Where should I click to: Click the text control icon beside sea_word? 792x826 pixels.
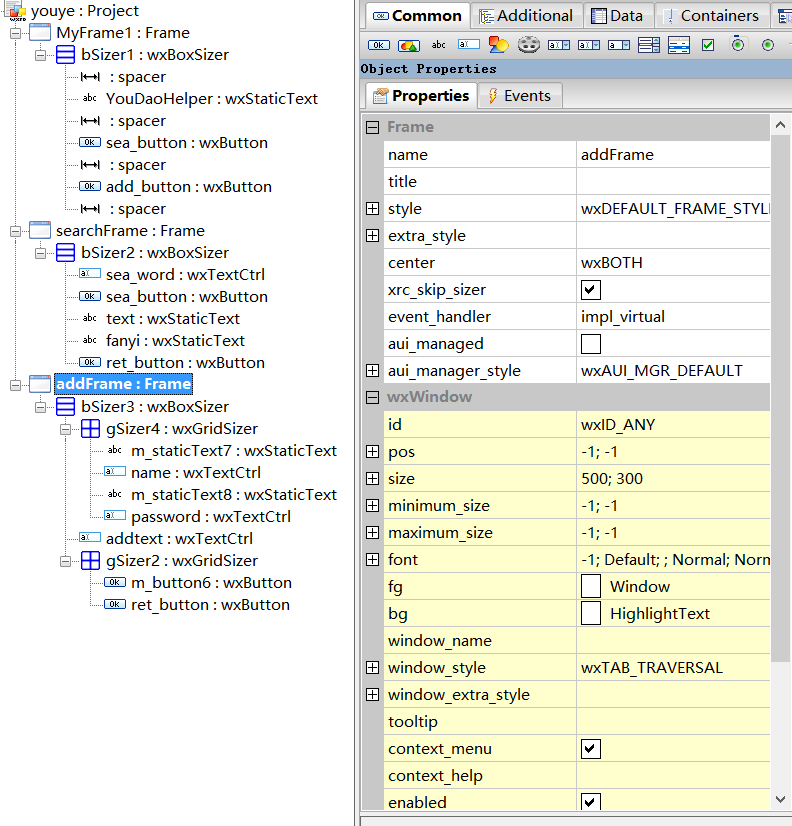point(90,273)
